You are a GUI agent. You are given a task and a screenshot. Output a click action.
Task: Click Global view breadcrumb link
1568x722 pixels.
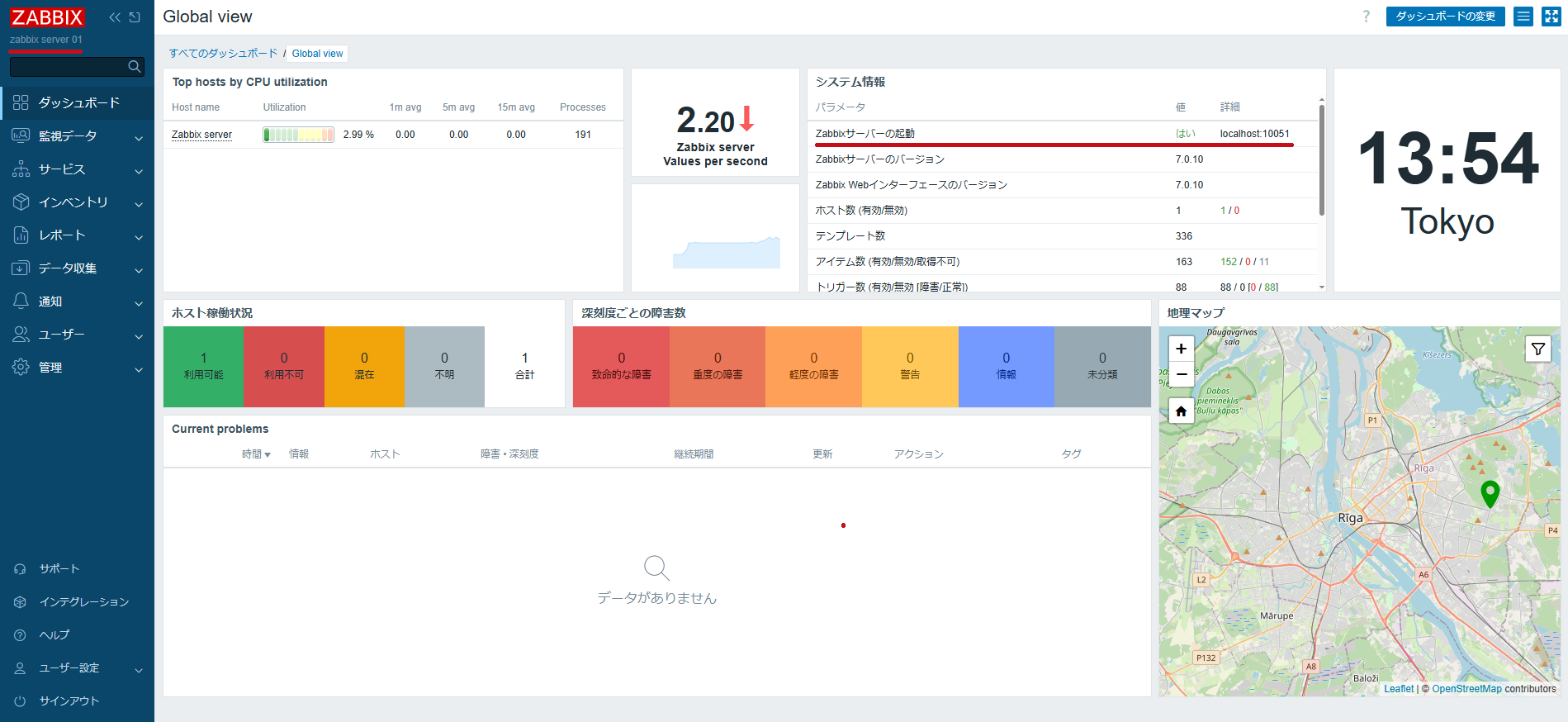click(317, 54)
